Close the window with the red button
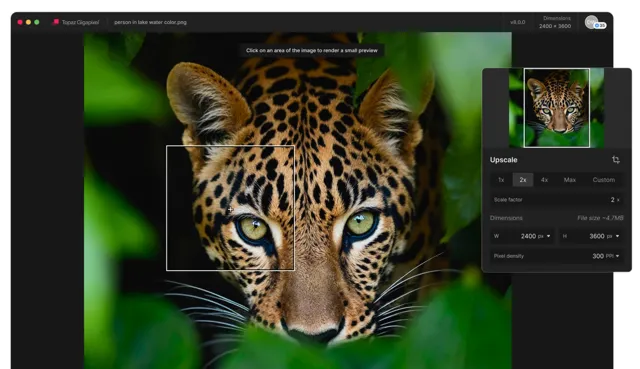 (20, 22)
